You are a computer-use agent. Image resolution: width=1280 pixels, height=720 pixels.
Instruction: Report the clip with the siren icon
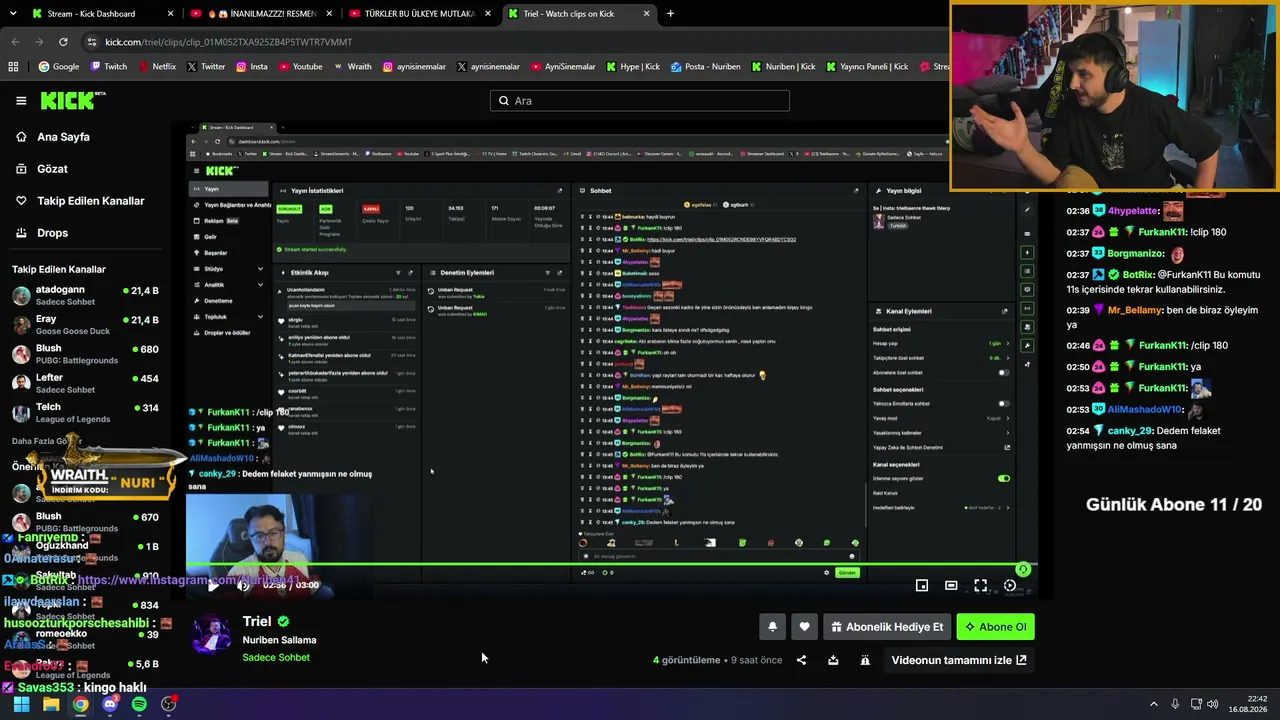tap(865, 660)
